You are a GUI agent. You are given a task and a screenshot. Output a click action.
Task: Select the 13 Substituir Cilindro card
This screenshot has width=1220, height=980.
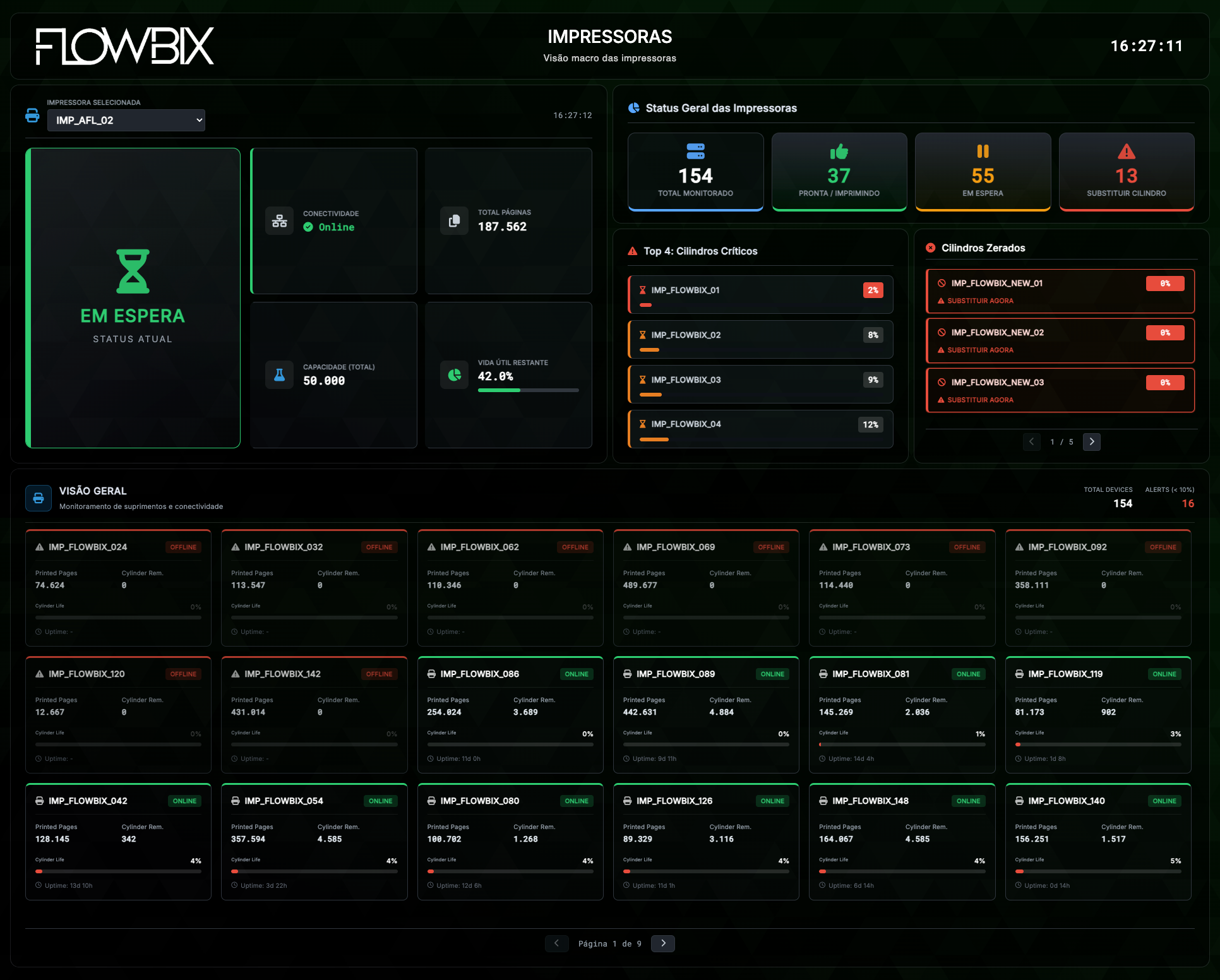tap(1127, 172)
